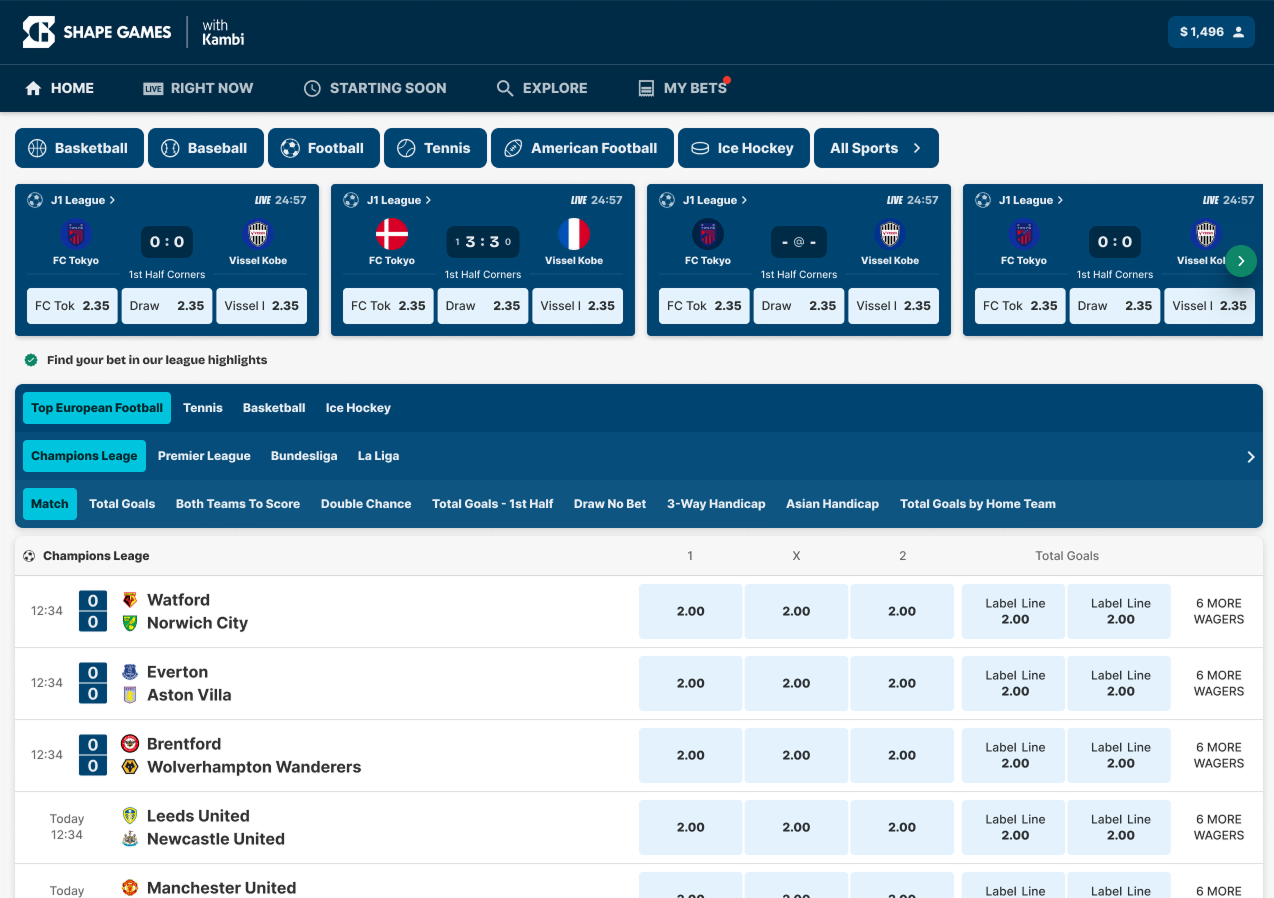Screen dimensions: 1274x898
Task: Click the France flag team icon
Action: pos(574,235)
